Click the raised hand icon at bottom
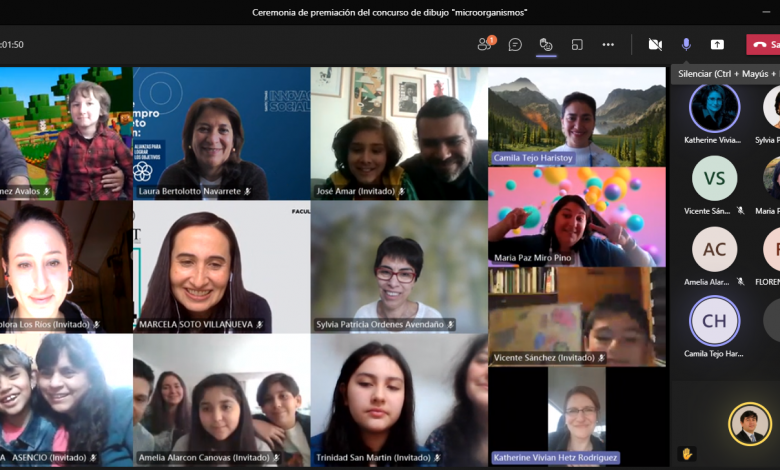The height and width of the screenshot is (470, 780). [687, 453]
